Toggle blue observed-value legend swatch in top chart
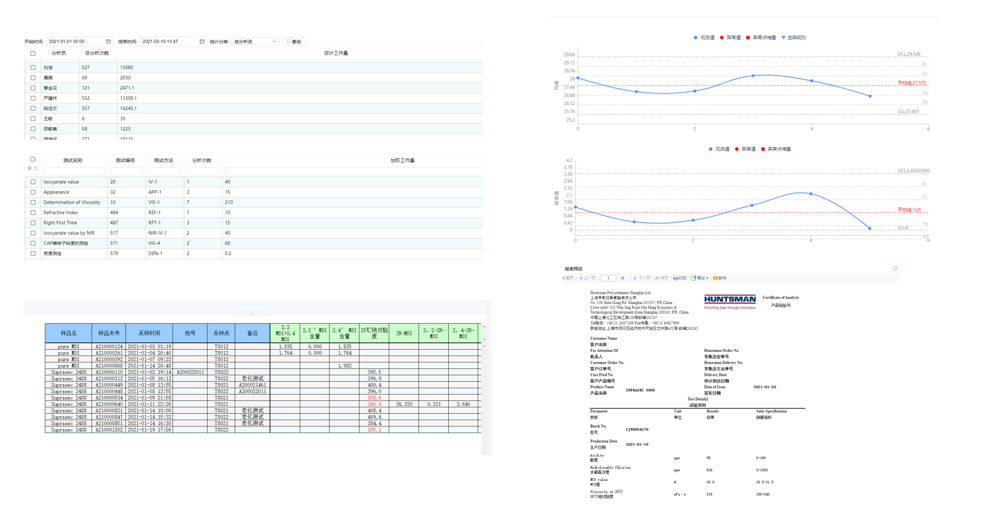This screenshot has height=530, width=1004. point(696,38)
